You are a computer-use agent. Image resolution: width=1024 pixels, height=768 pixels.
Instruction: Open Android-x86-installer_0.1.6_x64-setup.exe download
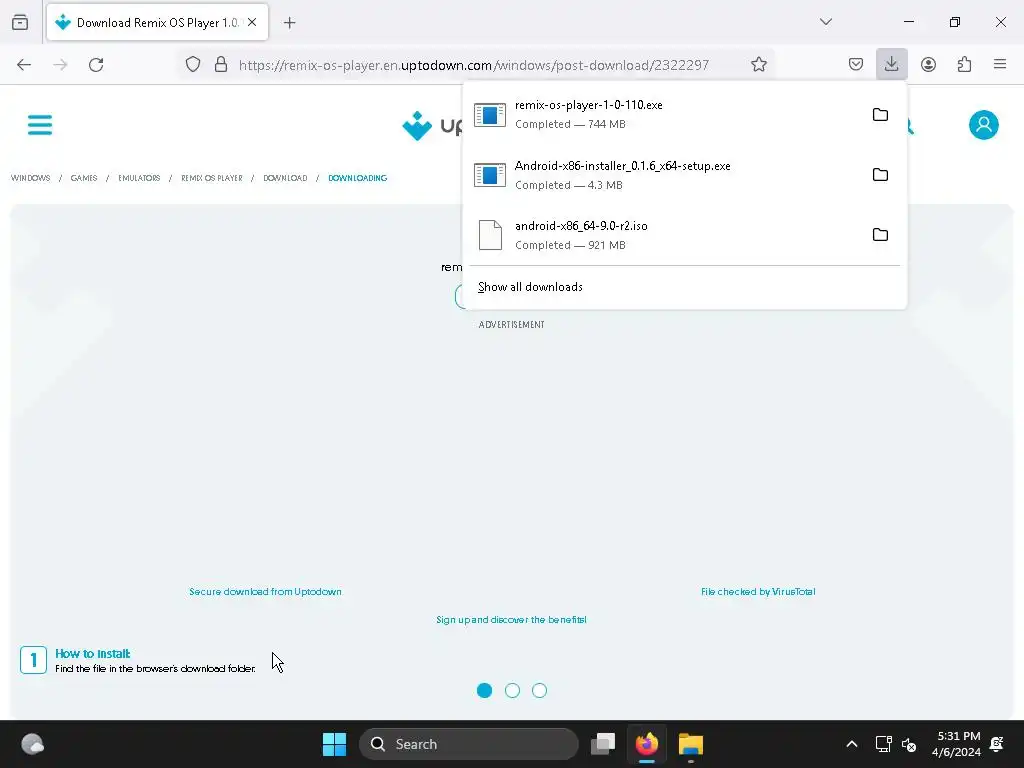click(663, 175)
